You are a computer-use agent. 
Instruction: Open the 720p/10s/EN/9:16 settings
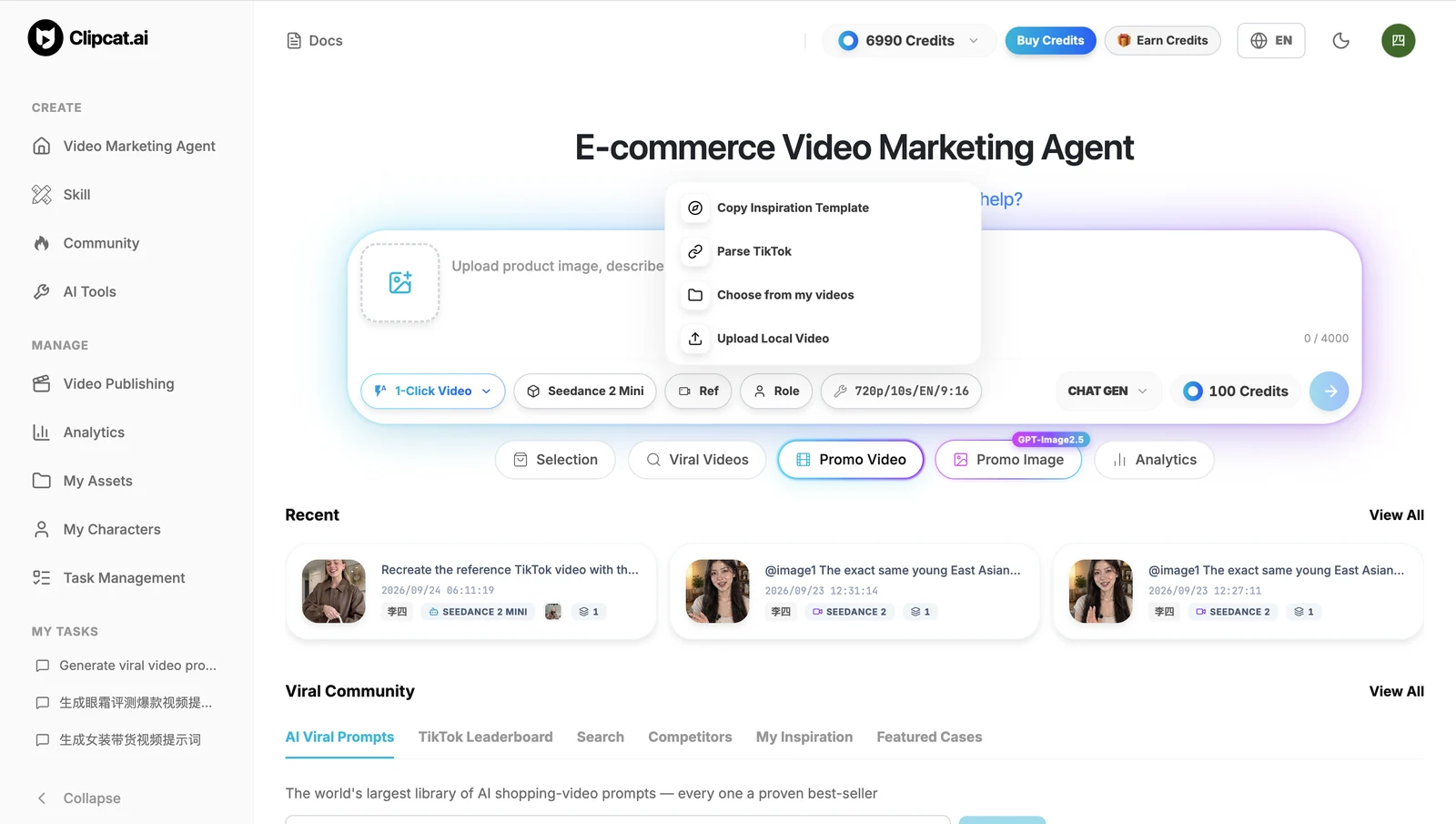[x=901, y=392]
